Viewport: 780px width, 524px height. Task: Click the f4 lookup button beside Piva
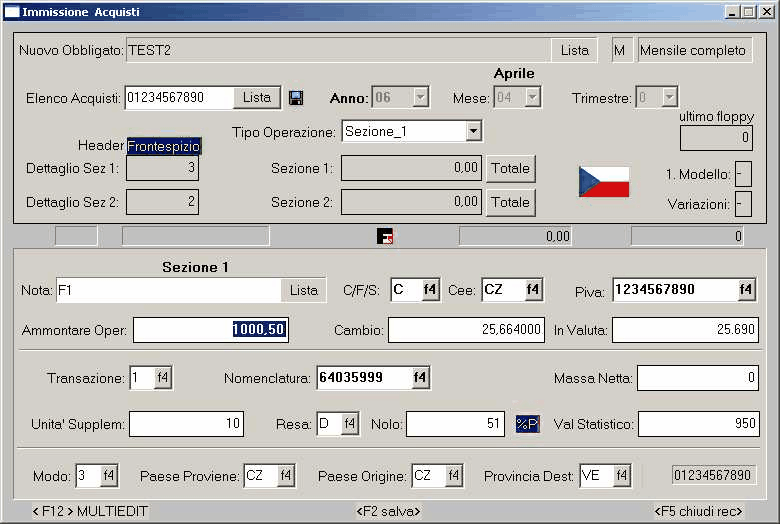[746, 290]
